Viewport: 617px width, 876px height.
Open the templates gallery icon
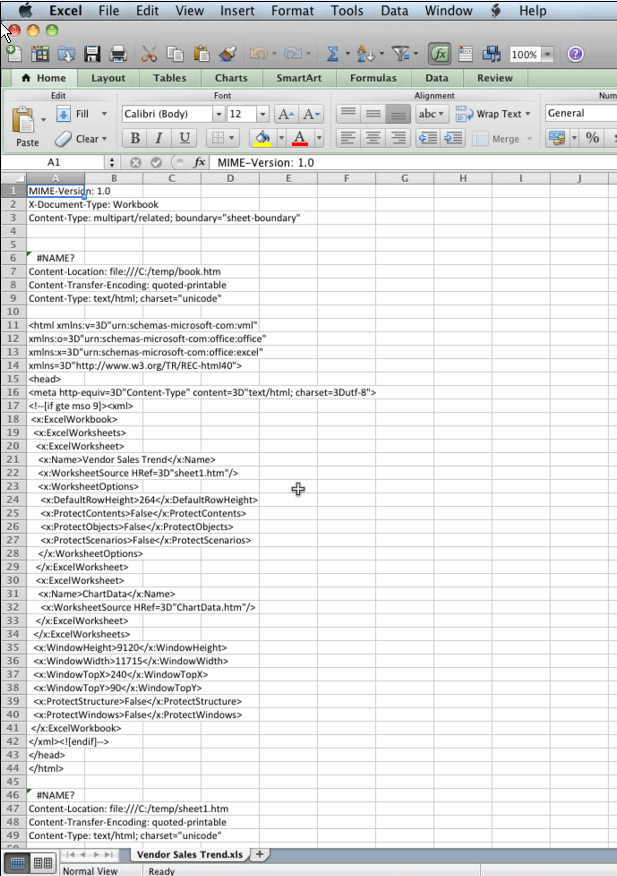(x=40, y=54)
